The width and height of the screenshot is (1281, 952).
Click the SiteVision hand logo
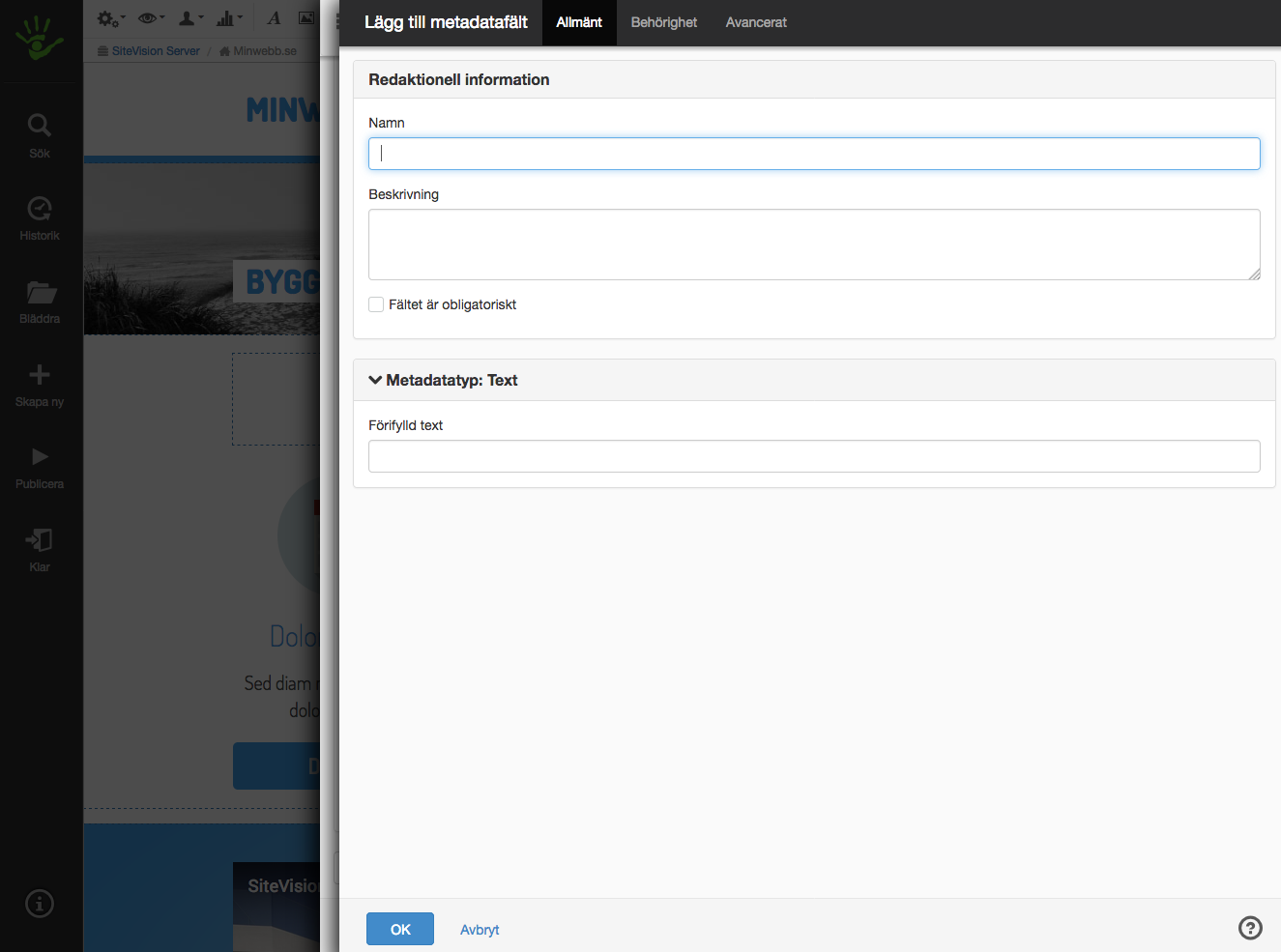click(x=39, y=38)
